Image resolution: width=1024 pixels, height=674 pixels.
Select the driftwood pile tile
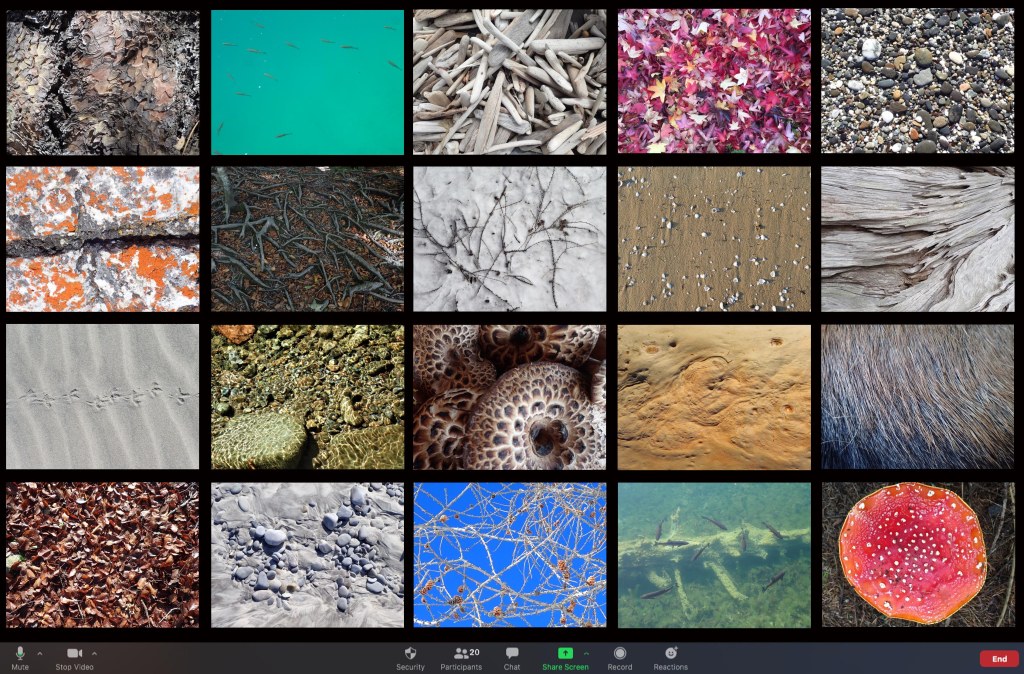point(509,82)
